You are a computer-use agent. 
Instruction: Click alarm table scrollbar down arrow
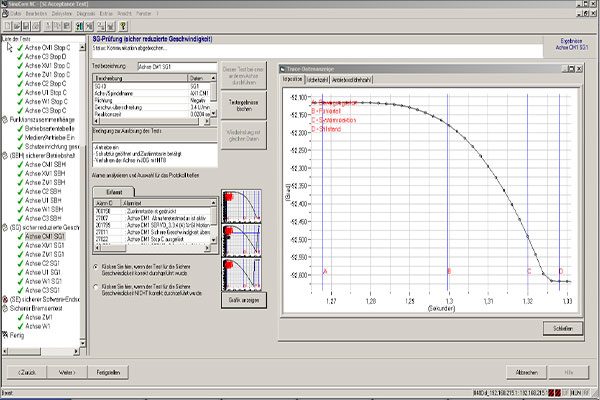214,240
